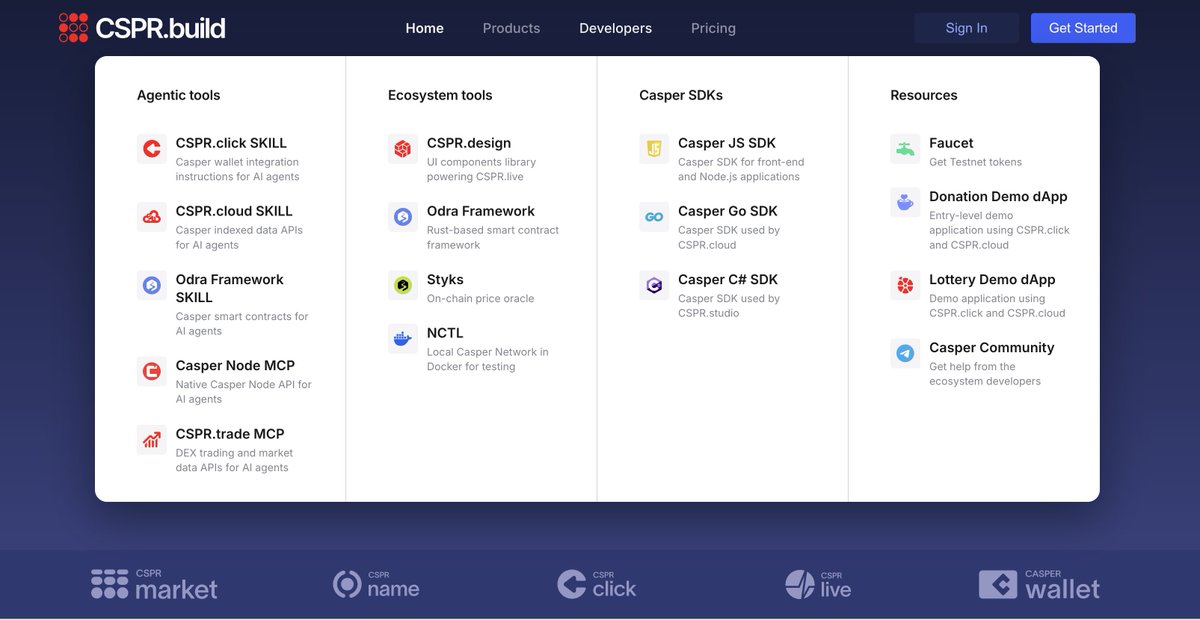Click the 'Ecosystem tools' column heading
1200x620 pixels.
click(440, 95)
